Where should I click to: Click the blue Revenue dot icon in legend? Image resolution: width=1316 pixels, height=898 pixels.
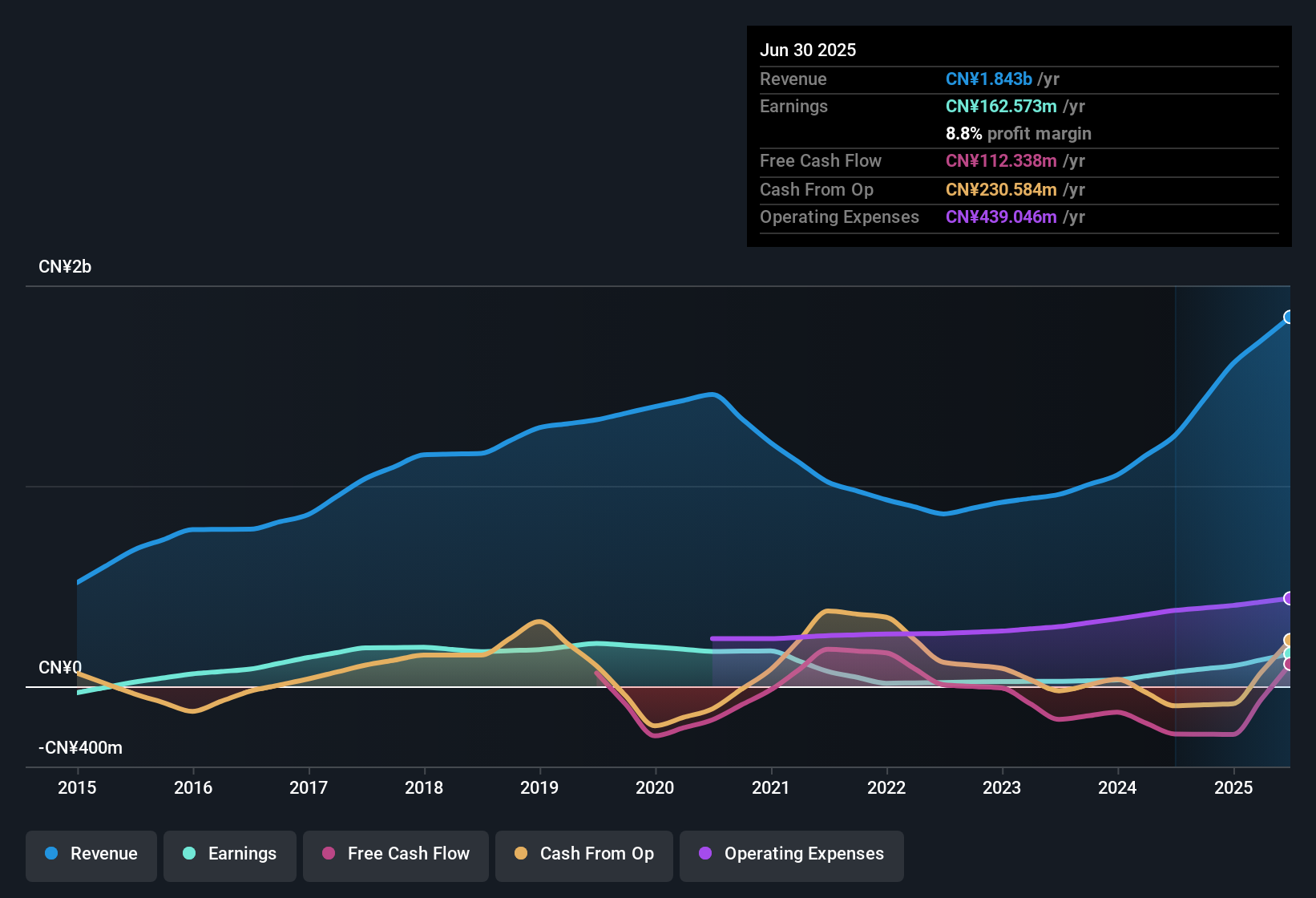click(x=50, y=854)
